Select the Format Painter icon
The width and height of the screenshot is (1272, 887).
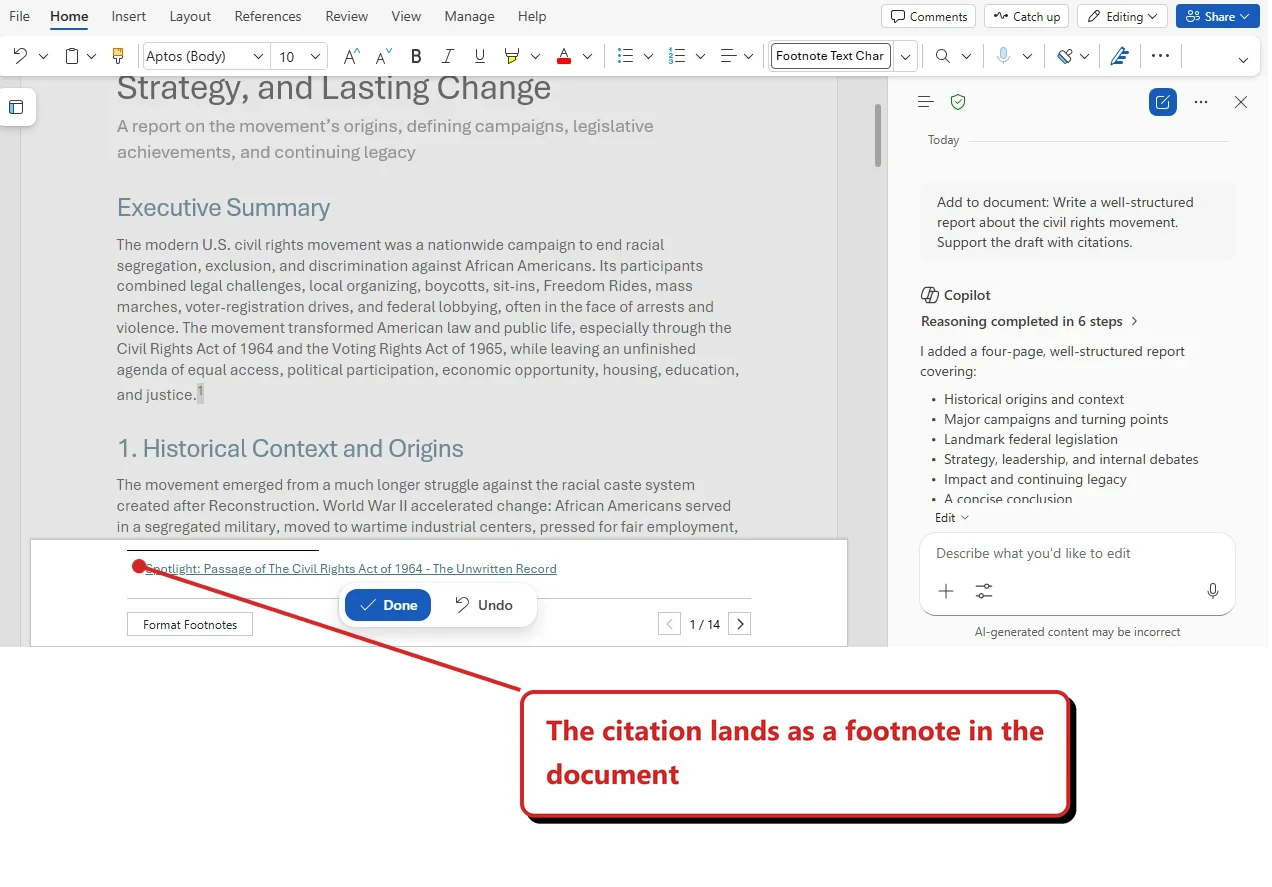coord(118,56)
